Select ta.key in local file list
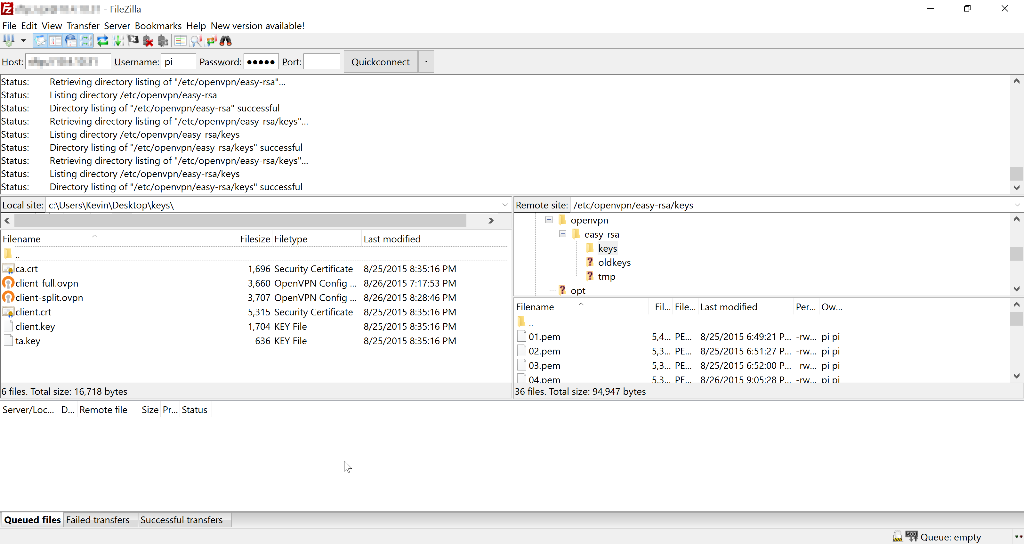Image resolution: width=1024 pixels, height=544 pixels. click(27, 341)
